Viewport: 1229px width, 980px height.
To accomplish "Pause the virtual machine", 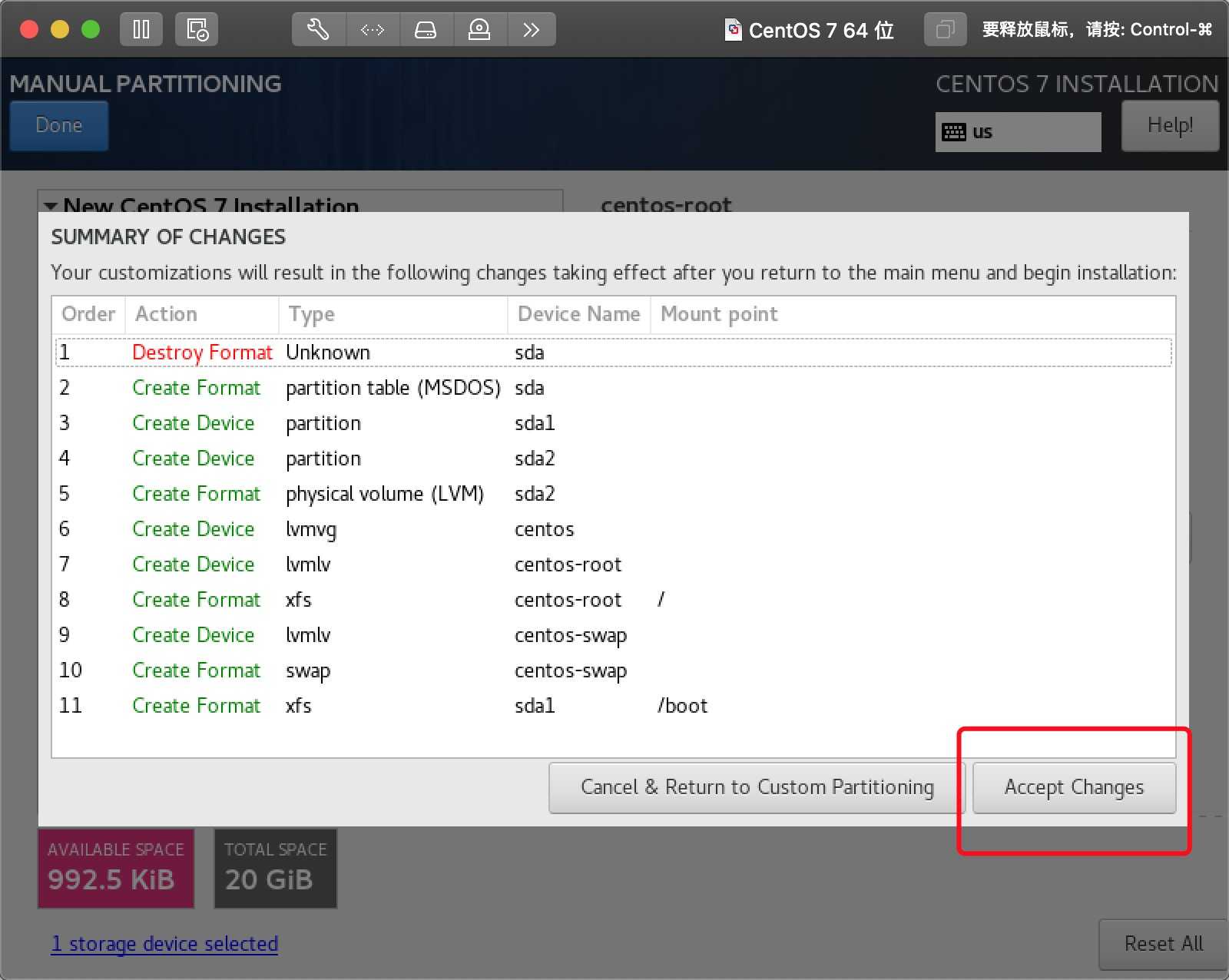I will coord(141,30).
